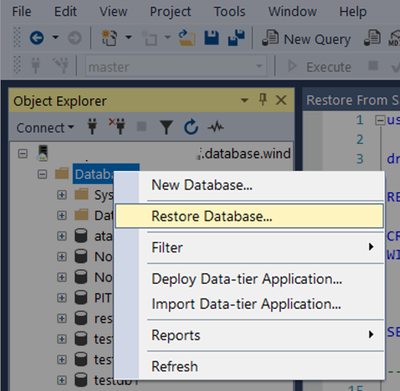400x391 pixels.
Task: Click line number 3 in the query editor
Action: [x=360, y=159]
